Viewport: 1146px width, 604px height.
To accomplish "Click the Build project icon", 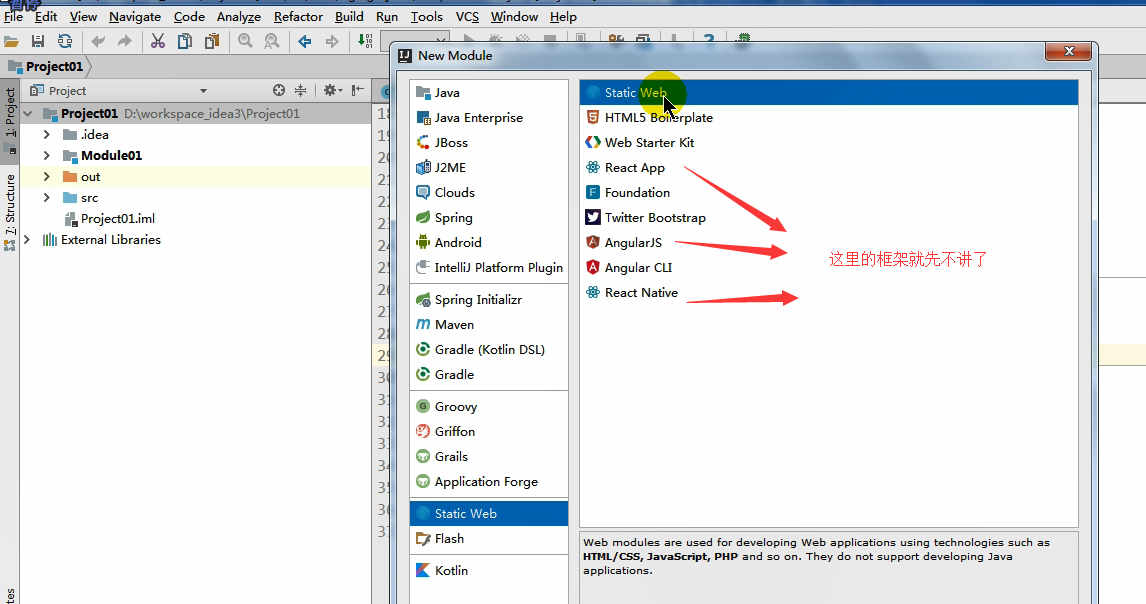I will (x=365, y=42).
